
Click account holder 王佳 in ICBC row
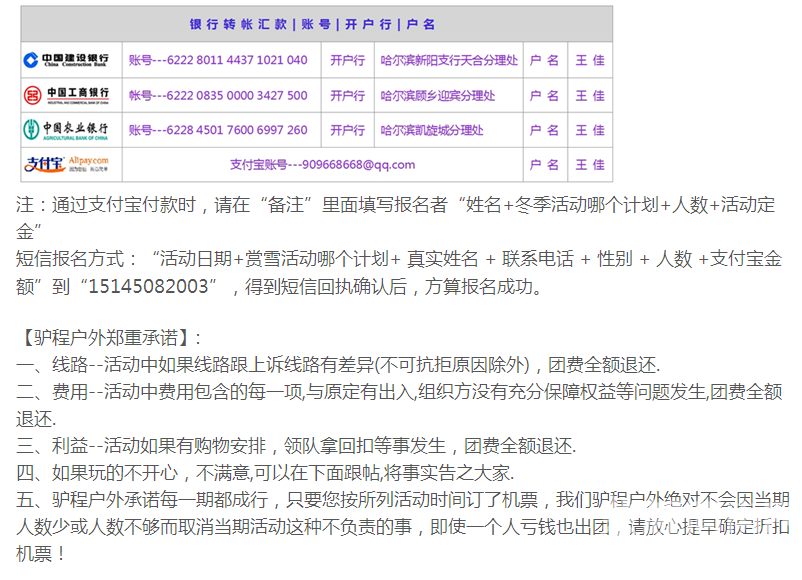click(589, 96)
